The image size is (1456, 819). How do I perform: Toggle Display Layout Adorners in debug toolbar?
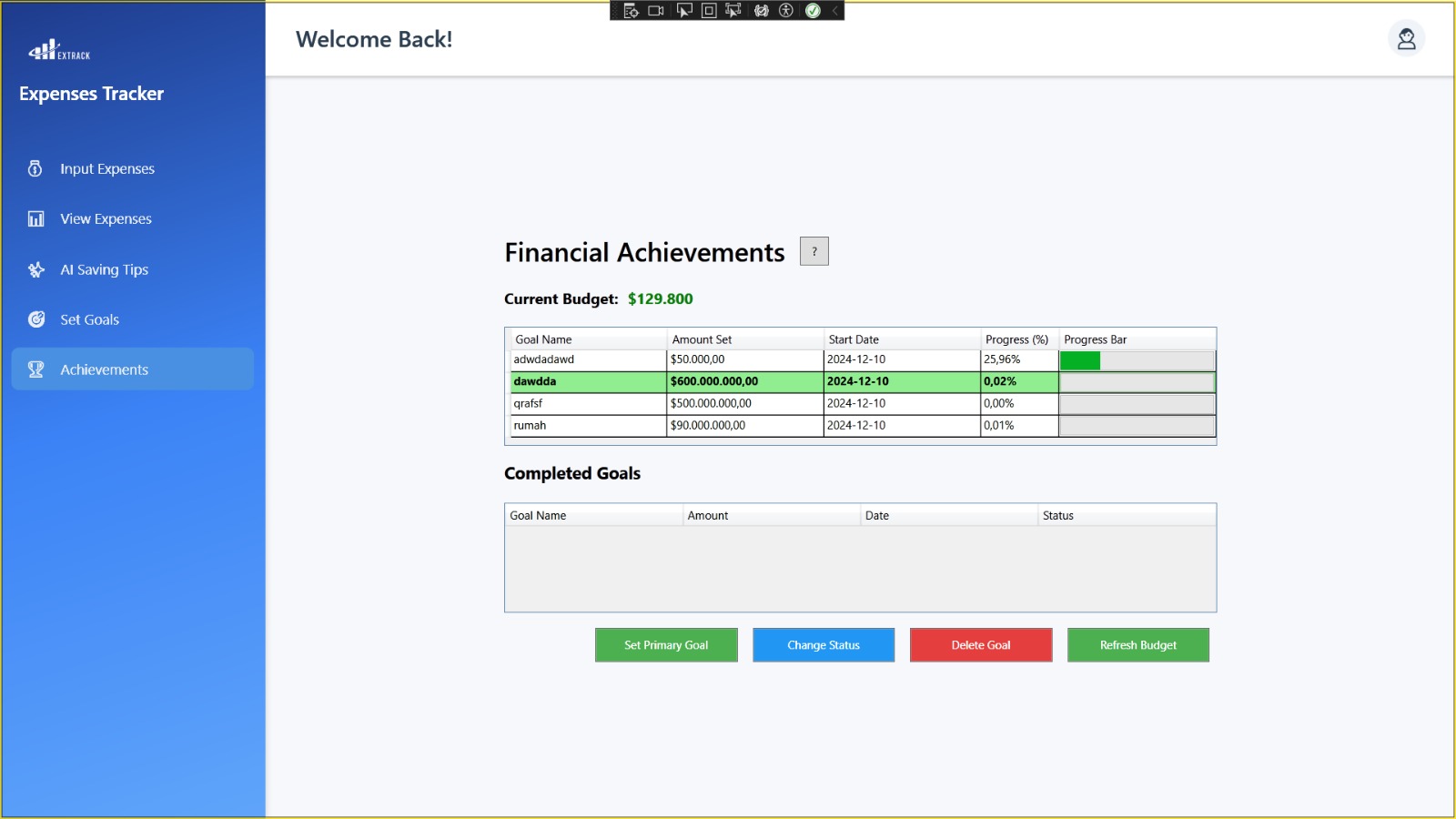(709, 11)
